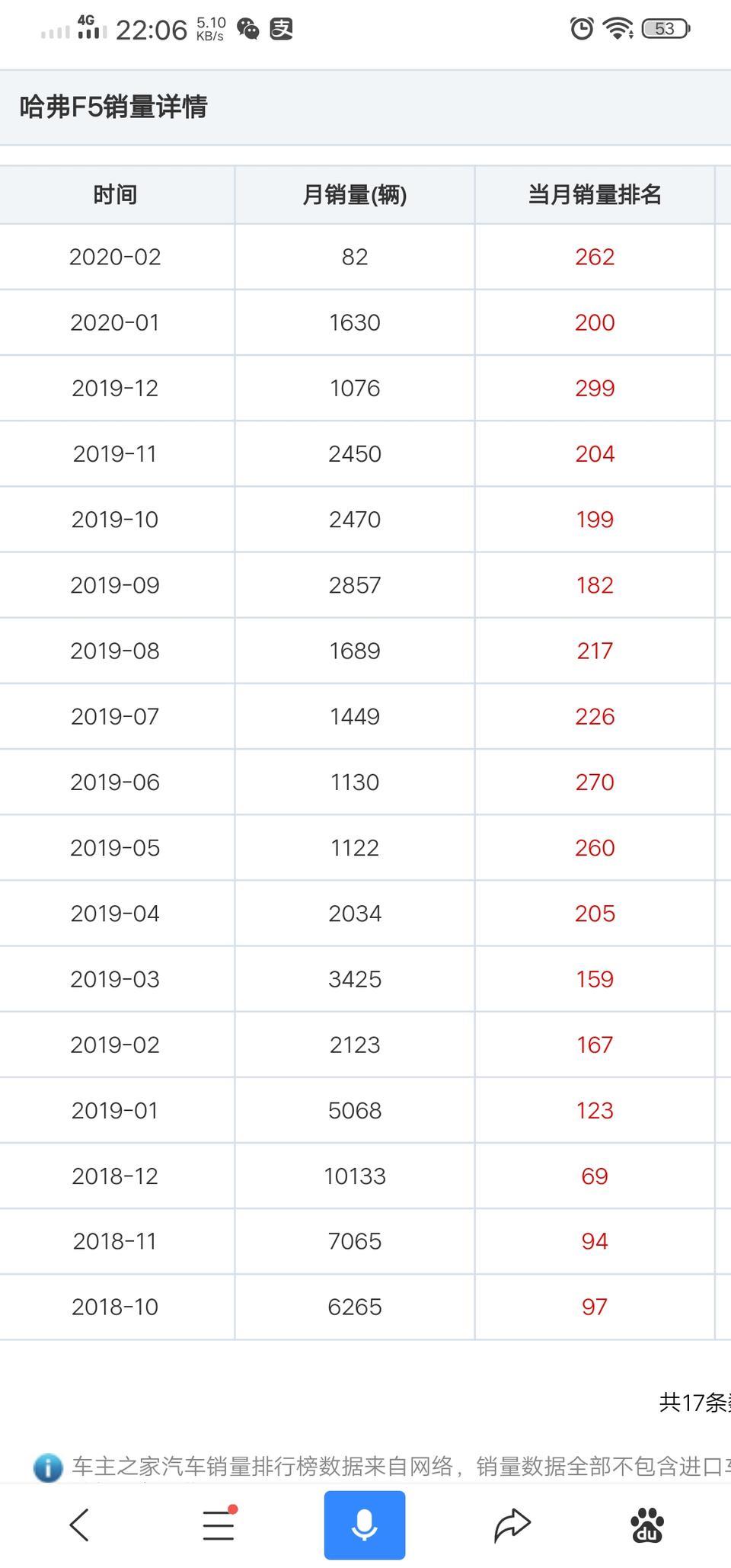This screenshot has width=731, height=1568.
Task: Open ranking 262 for 2020-02
Action: click(595, 257)
